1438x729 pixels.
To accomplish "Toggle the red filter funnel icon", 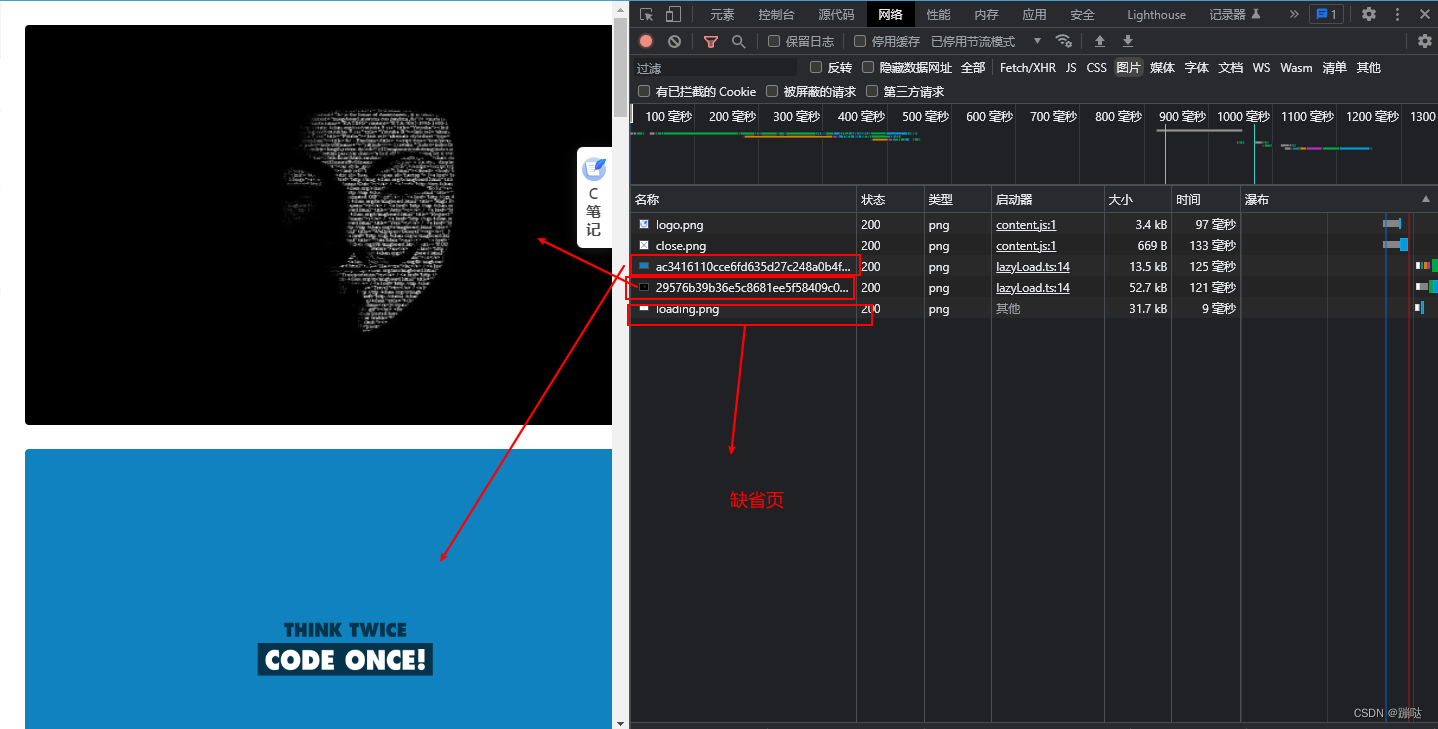I will point(711,41).
